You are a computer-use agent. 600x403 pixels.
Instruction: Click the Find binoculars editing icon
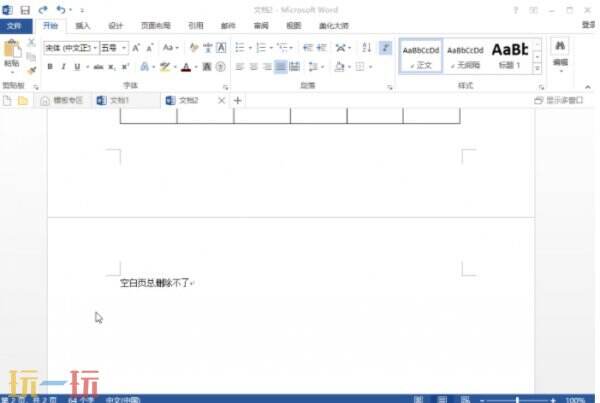pos(560,46)
